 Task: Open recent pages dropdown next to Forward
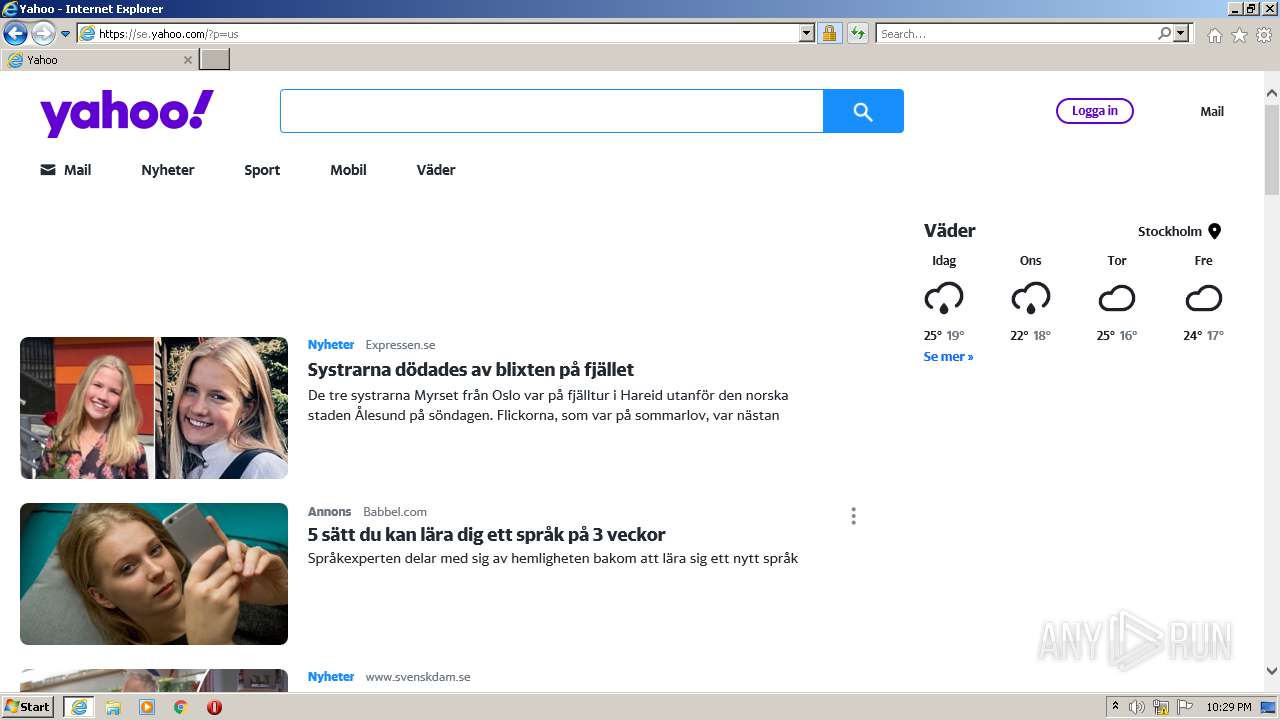click(x=66, y=33)
